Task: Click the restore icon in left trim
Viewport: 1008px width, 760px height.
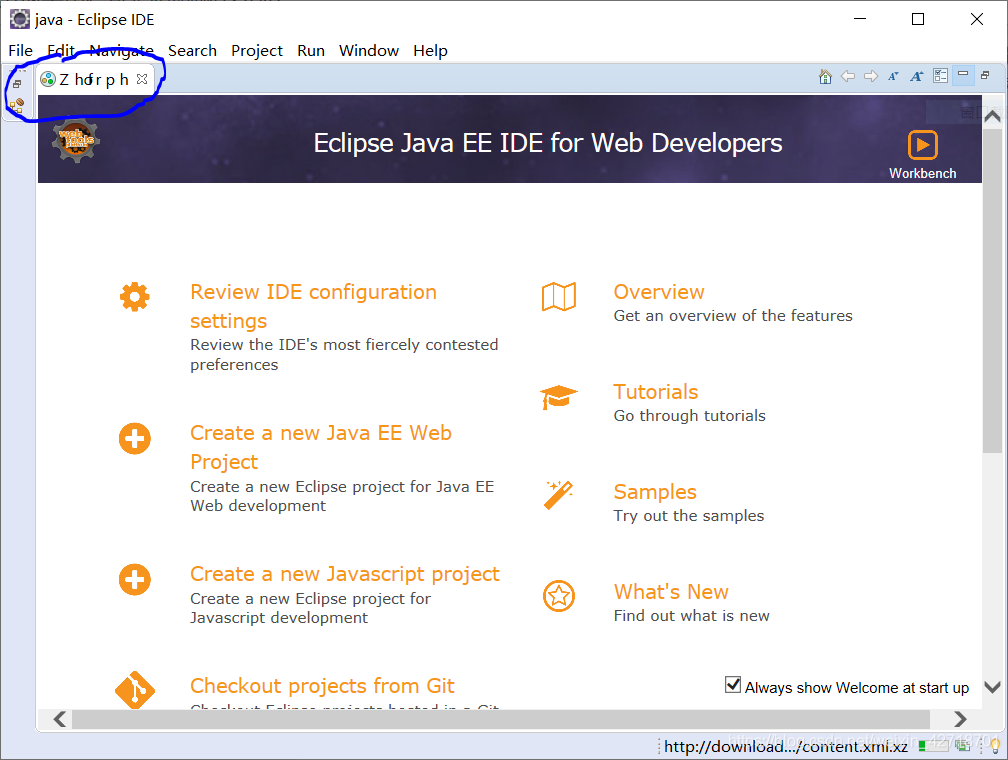Action: point(17,84)
